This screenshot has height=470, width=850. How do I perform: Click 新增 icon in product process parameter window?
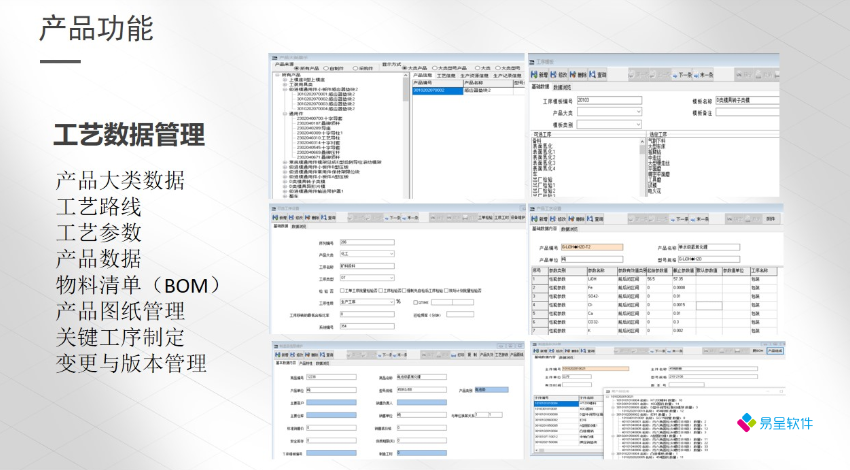tap(534, 219)
